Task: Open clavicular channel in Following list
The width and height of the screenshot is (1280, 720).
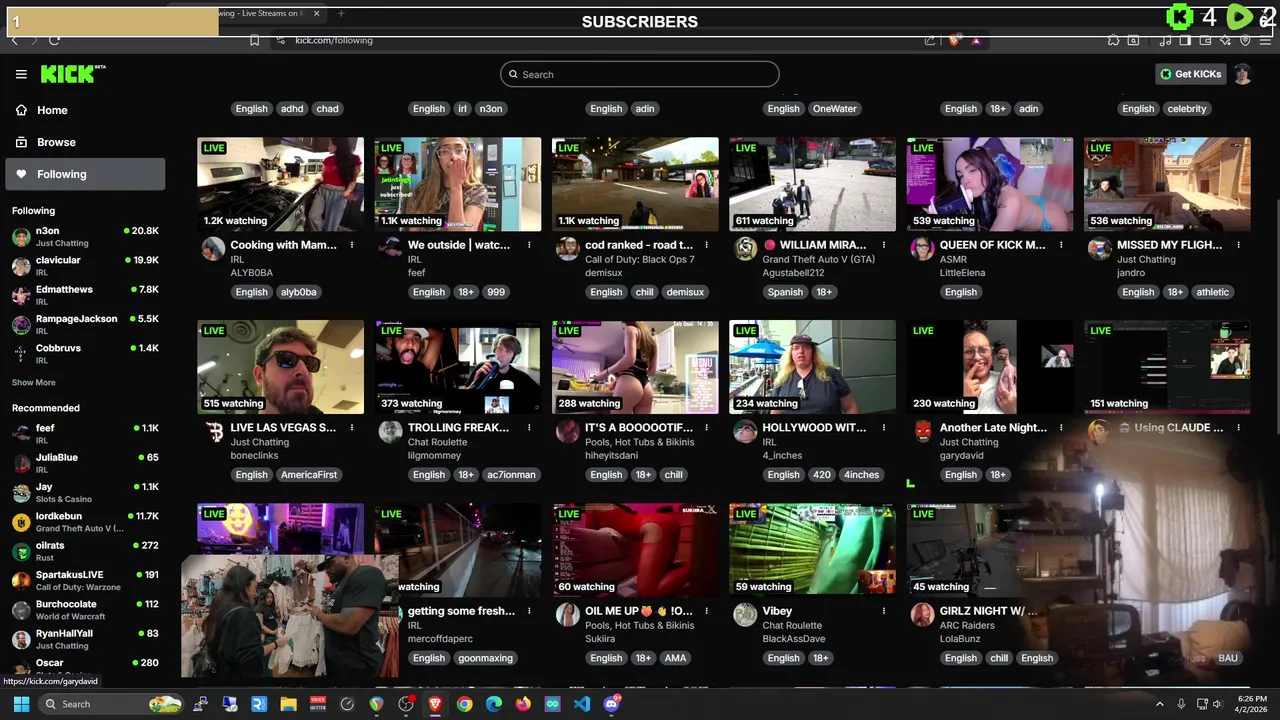Action: pyautogui.click(x=85, y=266)
